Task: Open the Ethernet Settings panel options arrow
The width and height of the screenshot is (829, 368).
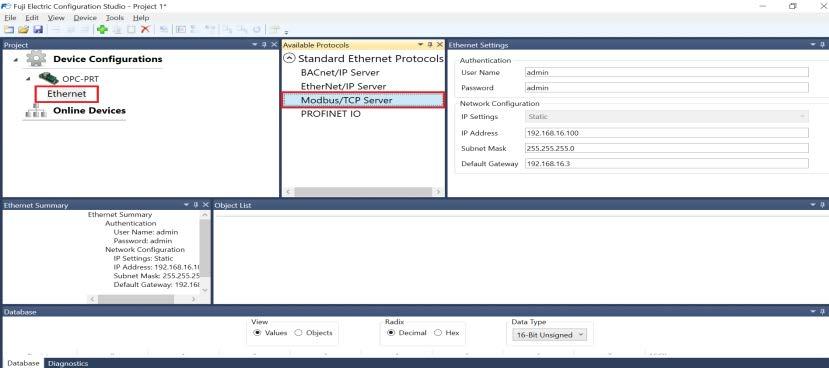Action: (x=813, y=45)
